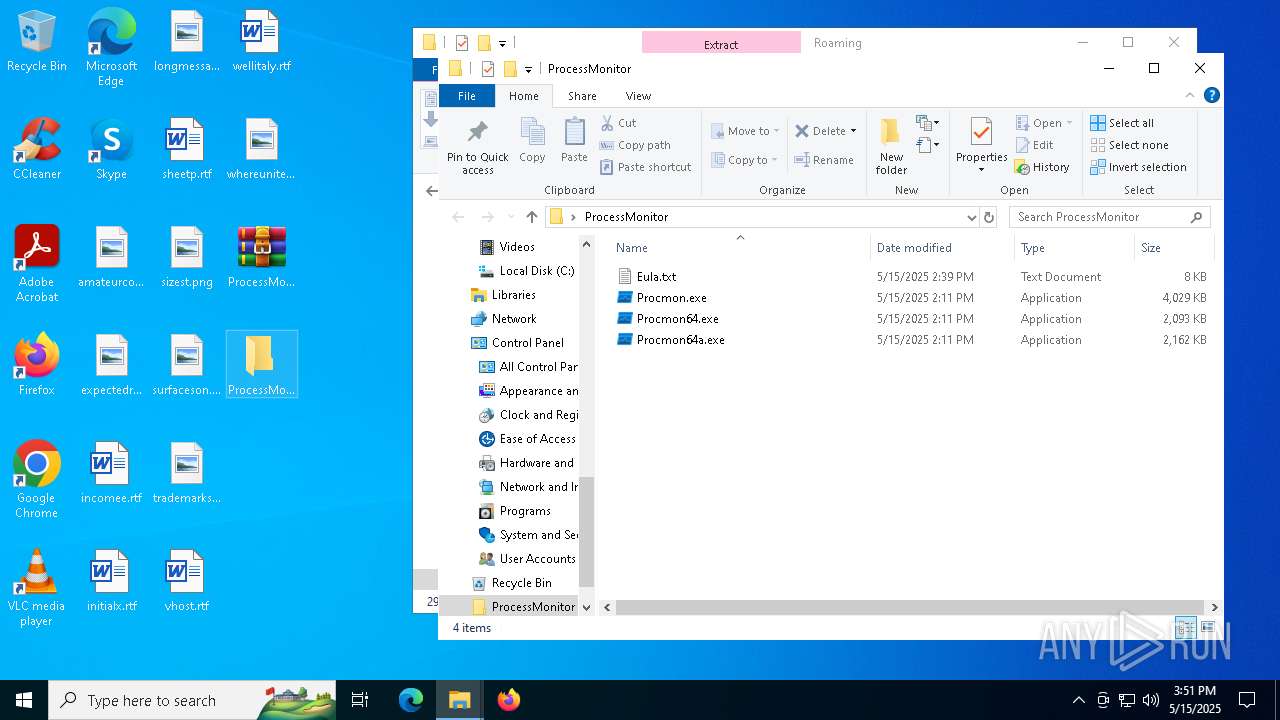Open the Open button dropdown arrow
The height and width of the screenshot is (720, 1280).
[x=1069, y=123]
